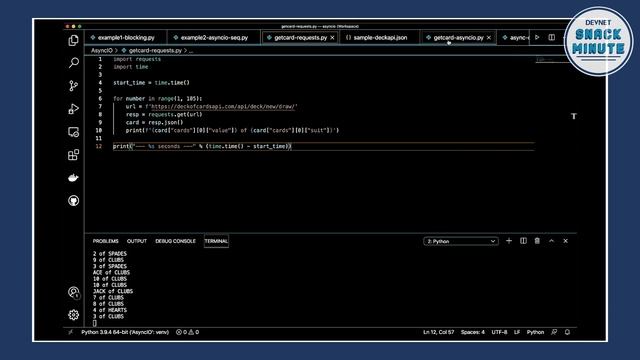Image resolution: width=640 pixels, height=360 pixels.
Task: Open the Accounts icon in activity bar
Action: 73,292
